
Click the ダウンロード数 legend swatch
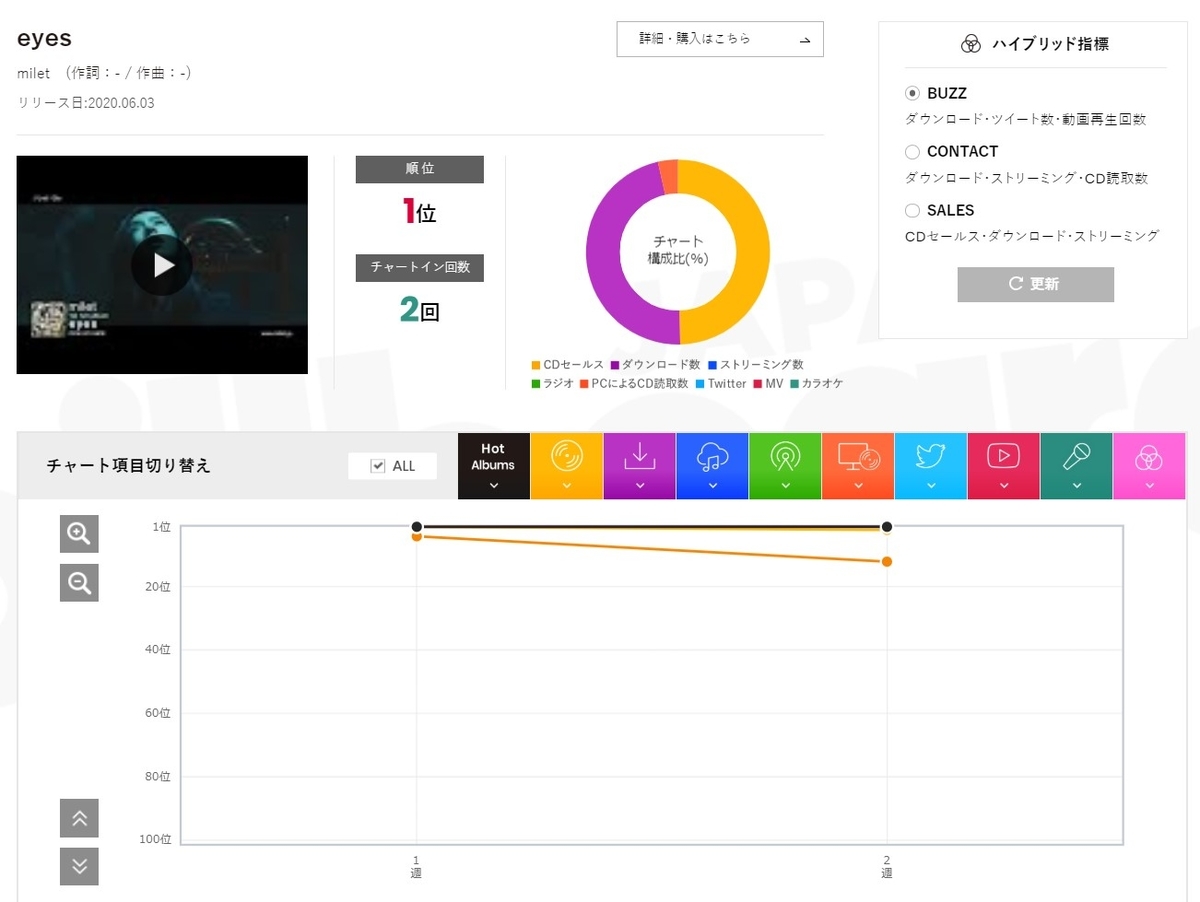click(614, 365)
